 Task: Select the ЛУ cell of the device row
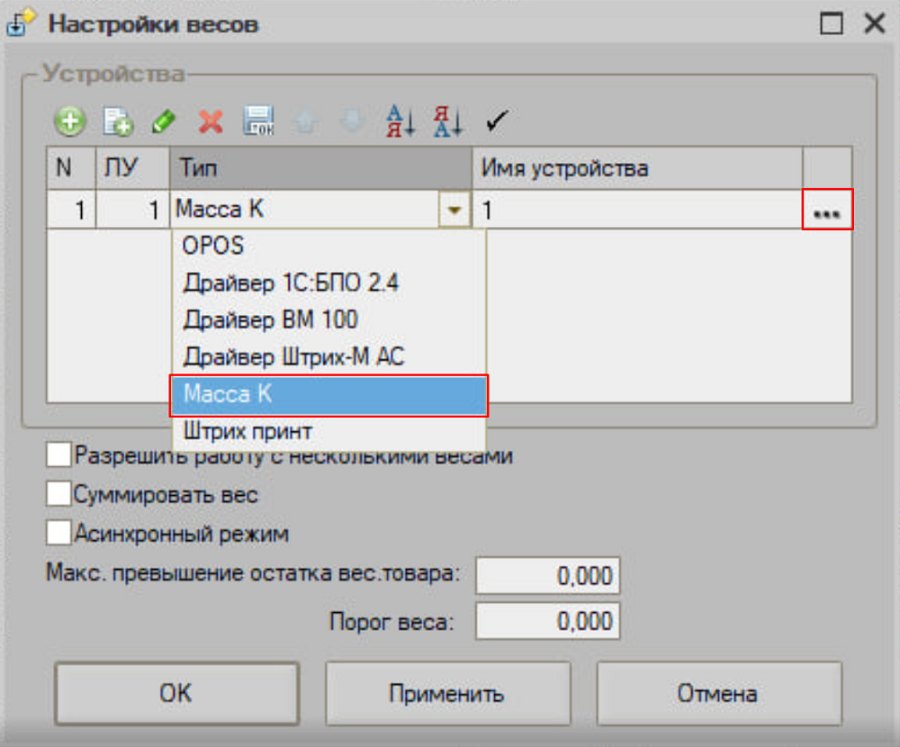click(x=133, y=210)
